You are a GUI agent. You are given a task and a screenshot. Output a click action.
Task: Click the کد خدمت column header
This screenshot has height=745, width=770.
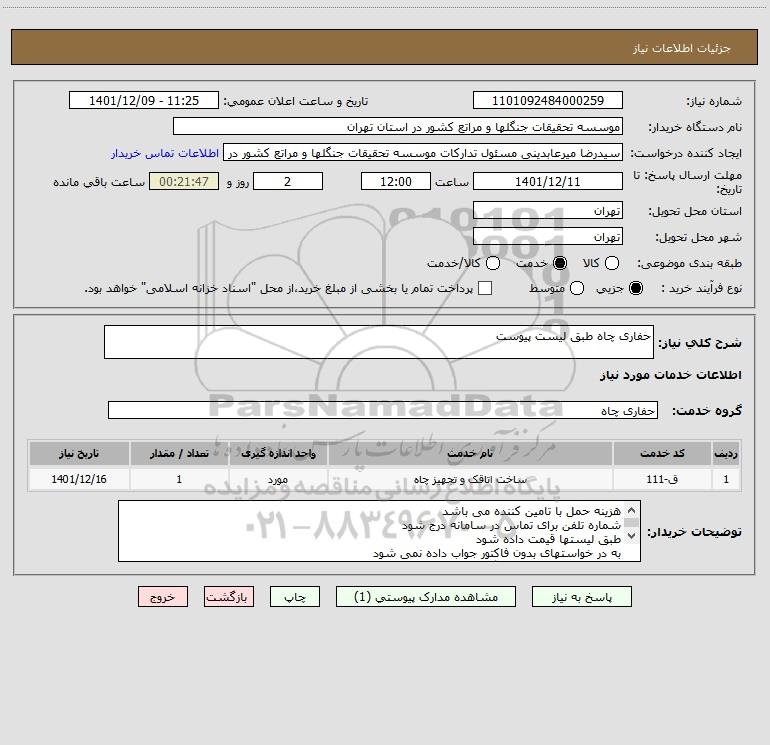coord(662,453)
